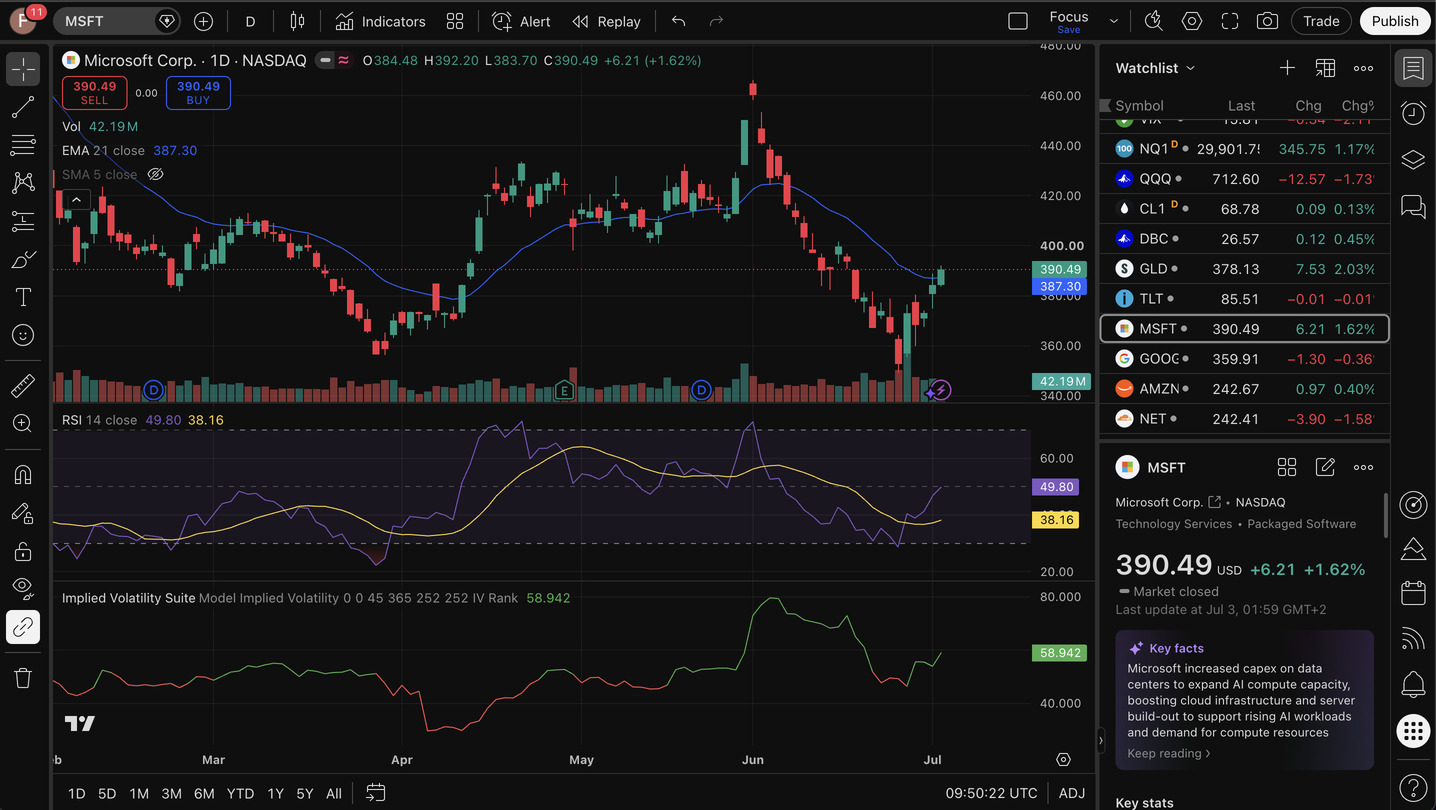This screenshot has width=1436, height=810.
Task: Select the brush drawing tool
Action: (23, 259)
